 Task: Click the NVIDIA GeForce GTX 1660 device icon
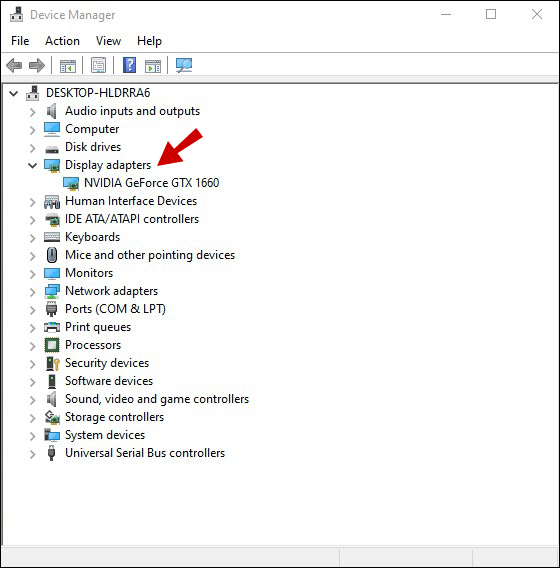[x=71, y=183]
